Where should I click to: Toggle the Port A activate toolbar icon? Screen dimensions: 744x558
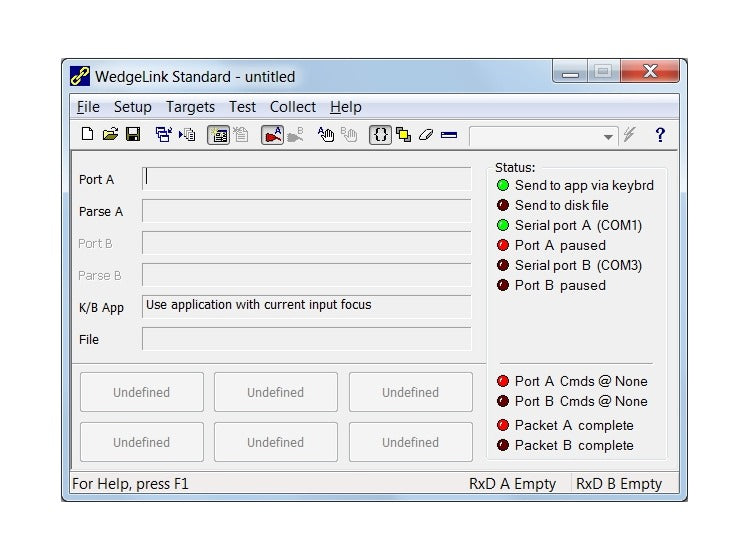(x=272, y=135)
